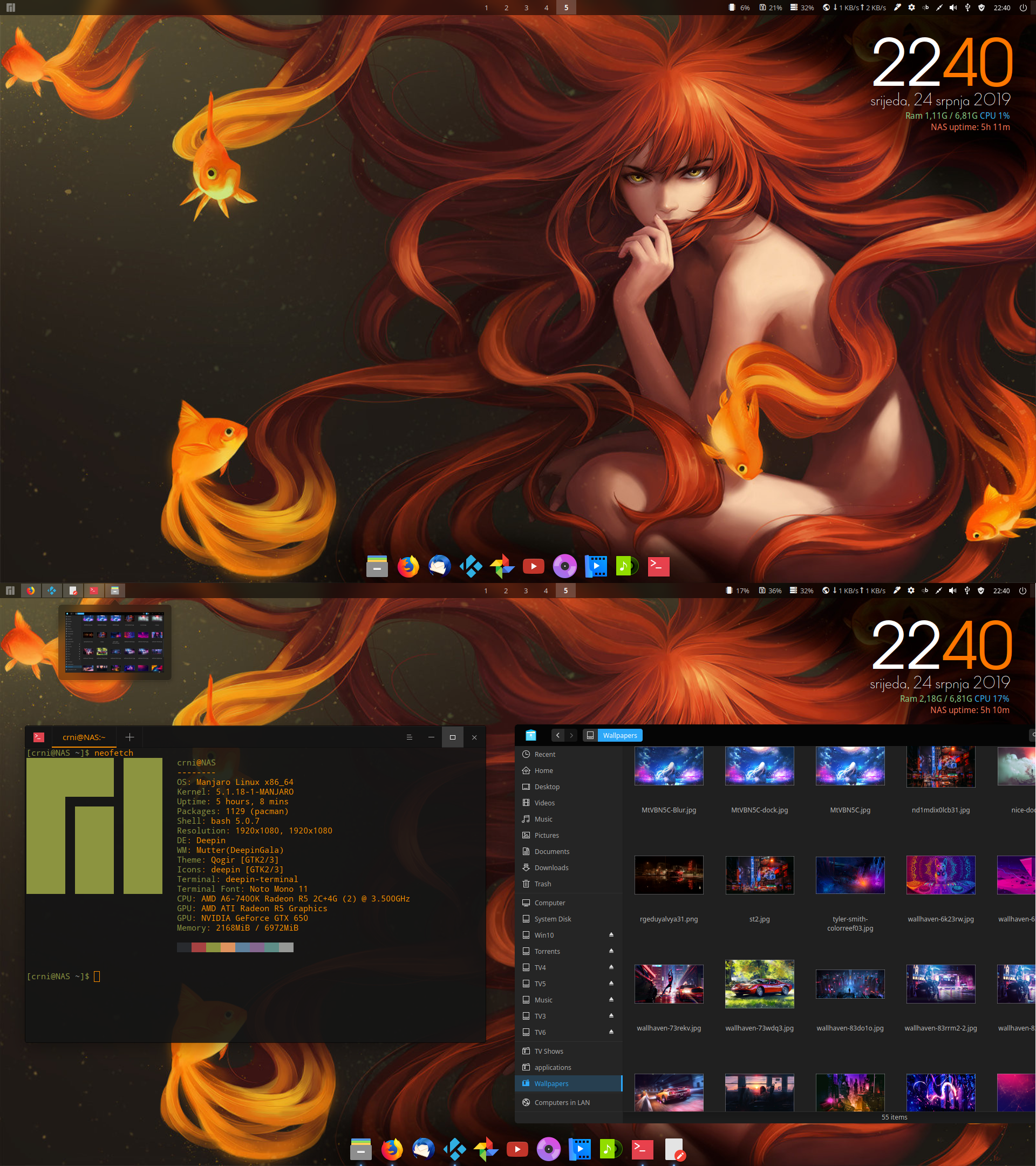Image resolution: width=1036 pixels, height=1166 pixels.
Task: Eject the TV5 drive
Action: (611, 983)
